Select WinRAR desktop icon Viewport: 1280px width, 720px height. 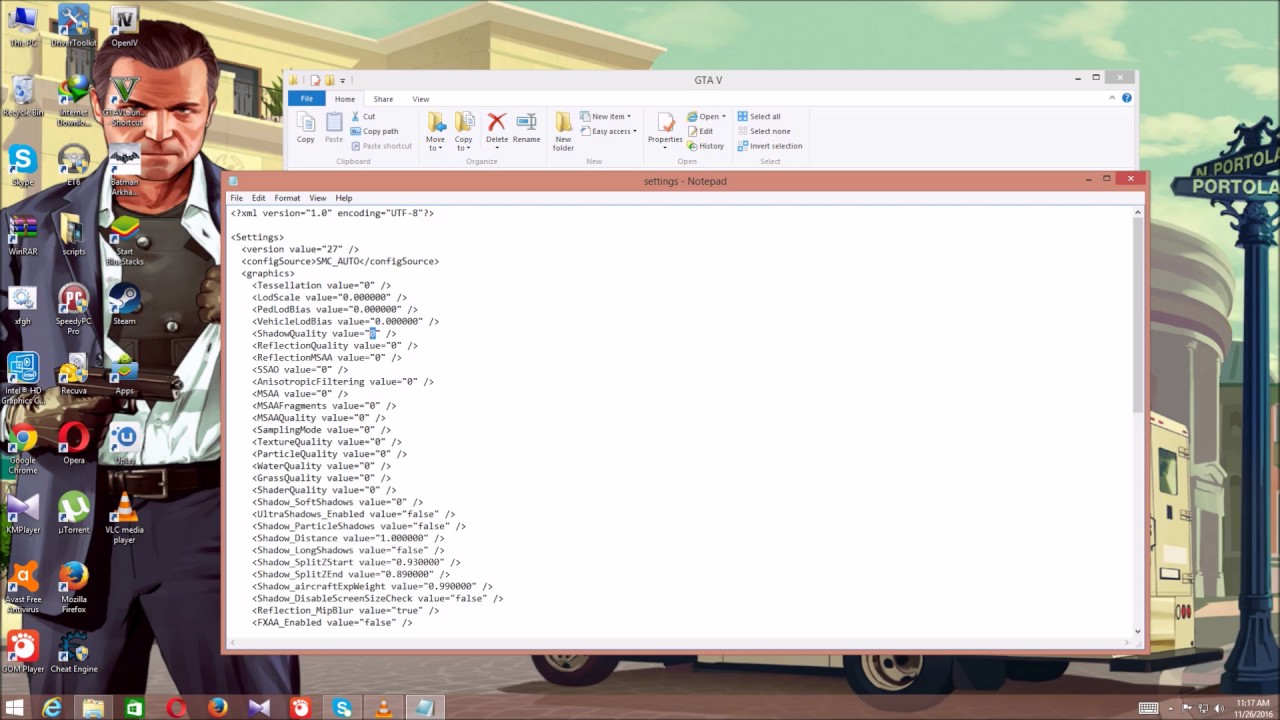click(22, 235)
